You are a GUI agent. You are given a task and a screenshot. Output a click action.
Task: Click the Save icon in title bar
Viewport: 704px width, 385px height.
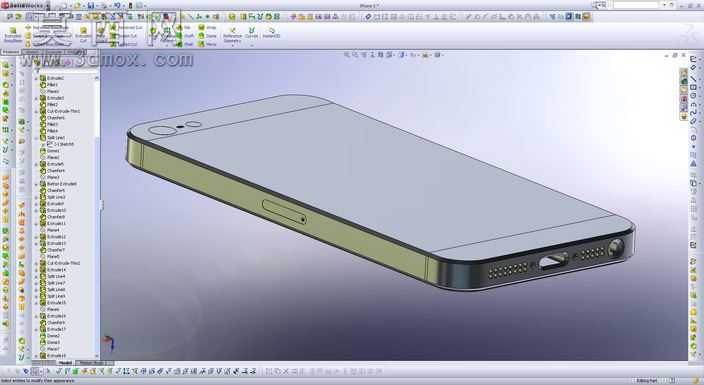coord(91,5)
